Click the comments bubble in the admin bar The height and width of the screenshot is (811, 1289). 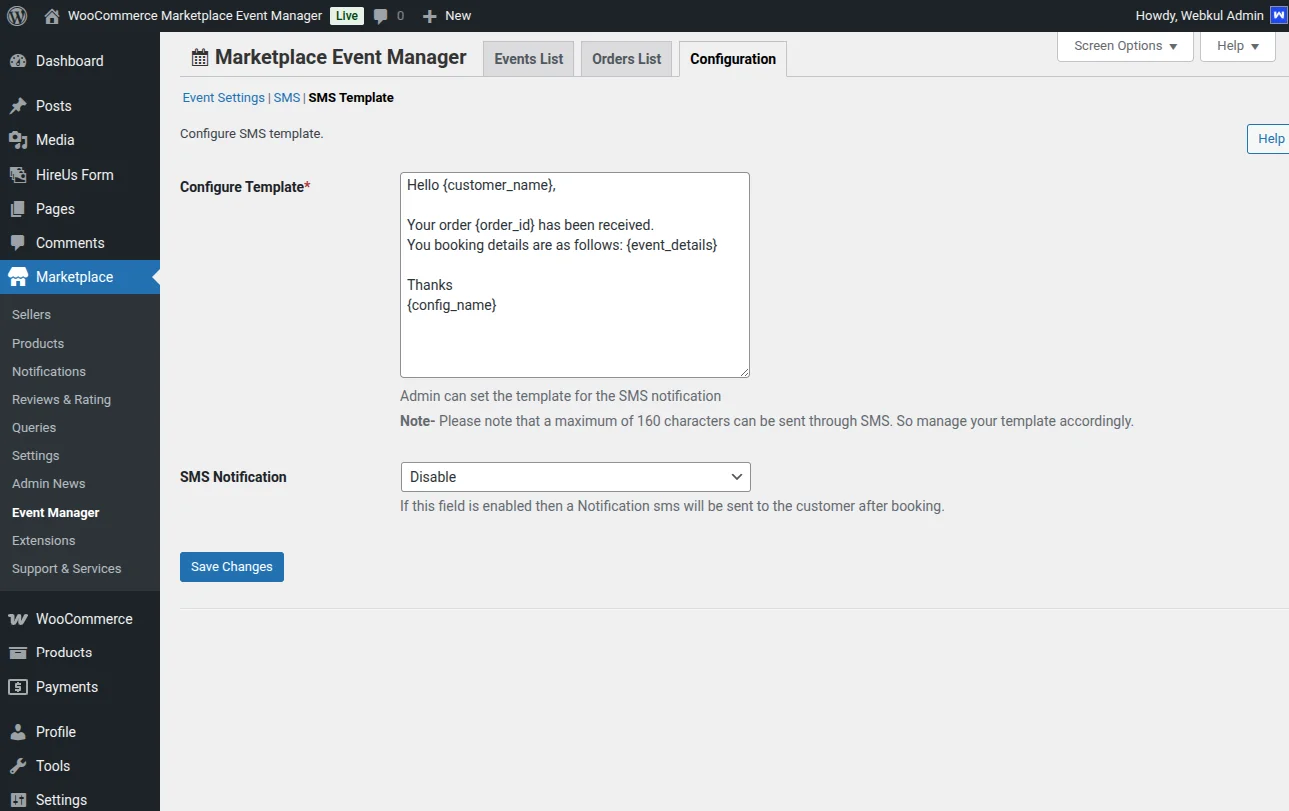tap(382, 15)
